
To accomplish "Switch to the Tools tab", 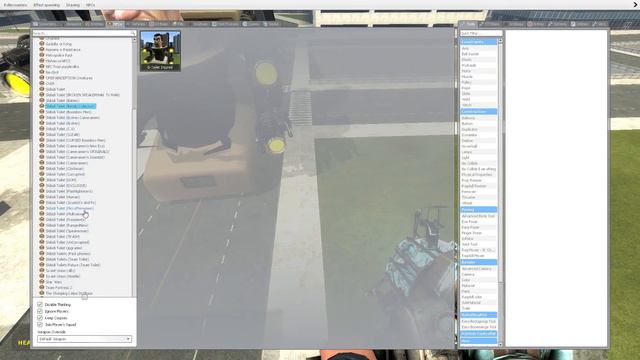I will (468, 24).
